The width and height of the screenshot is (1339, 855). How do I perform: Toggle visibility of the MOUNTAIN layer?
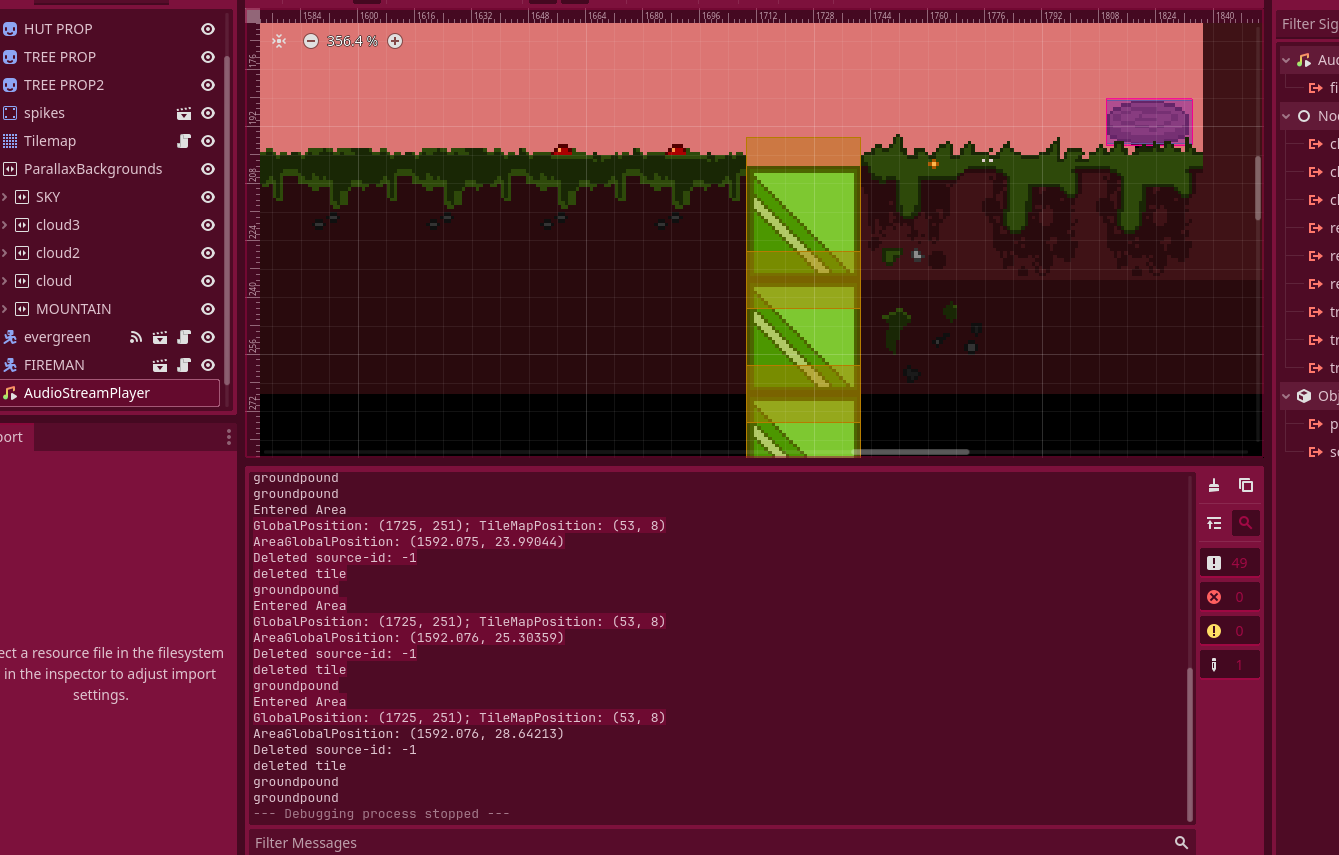pos(208,309)
